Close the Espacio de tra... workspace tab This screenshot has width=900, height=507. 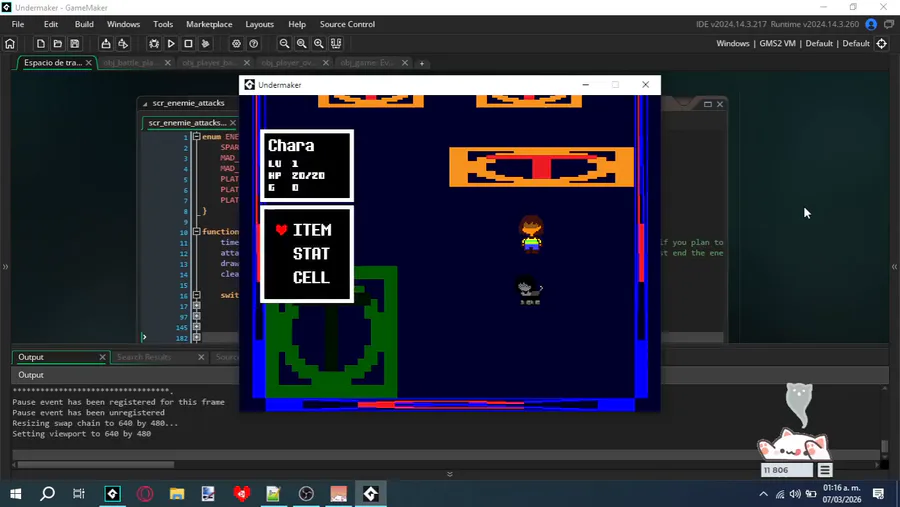click(88, 63)
